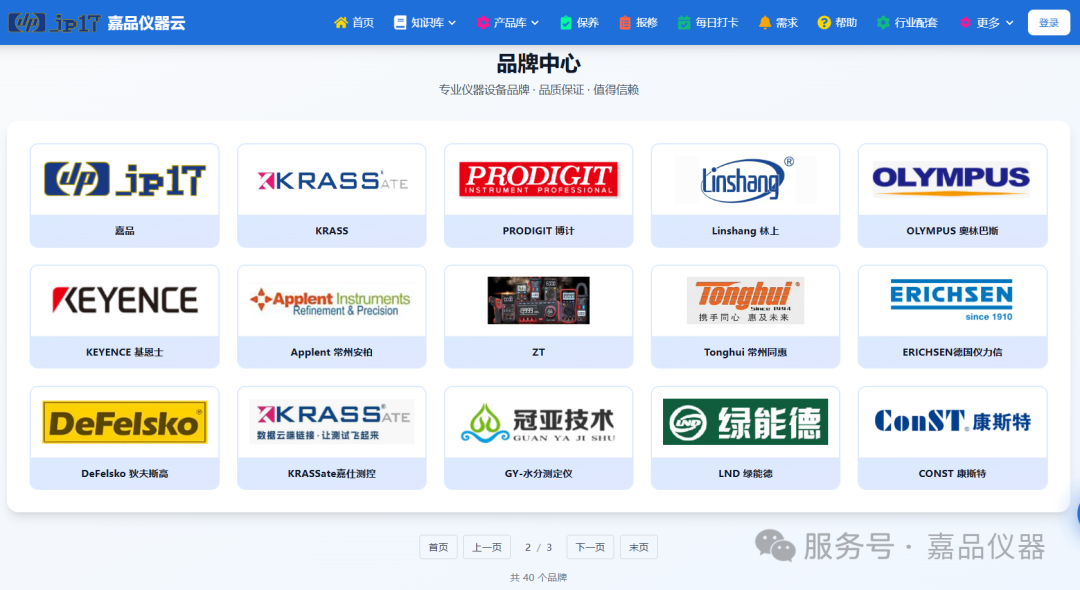
Task: Click the 2 / 3 page indicator
Action: [x=539, y=547]
